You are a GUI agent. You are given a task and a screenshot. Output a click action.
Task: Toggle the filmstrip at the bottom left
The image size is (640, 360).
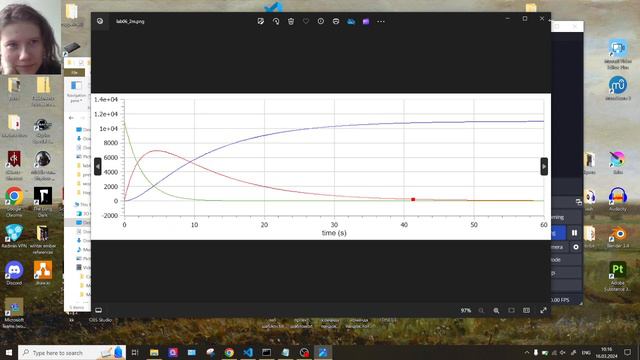(x=98, y=310)
